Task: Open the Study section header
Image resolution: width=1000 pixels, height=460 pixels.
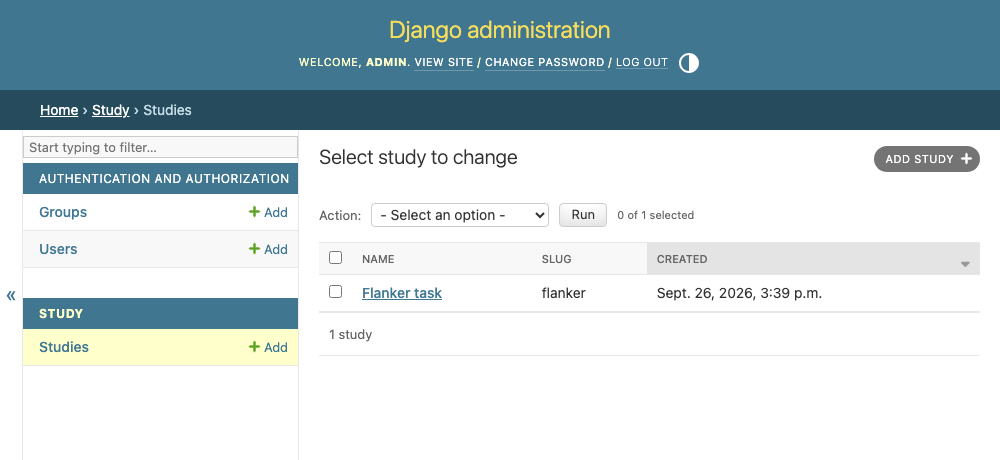Action: 61,314
